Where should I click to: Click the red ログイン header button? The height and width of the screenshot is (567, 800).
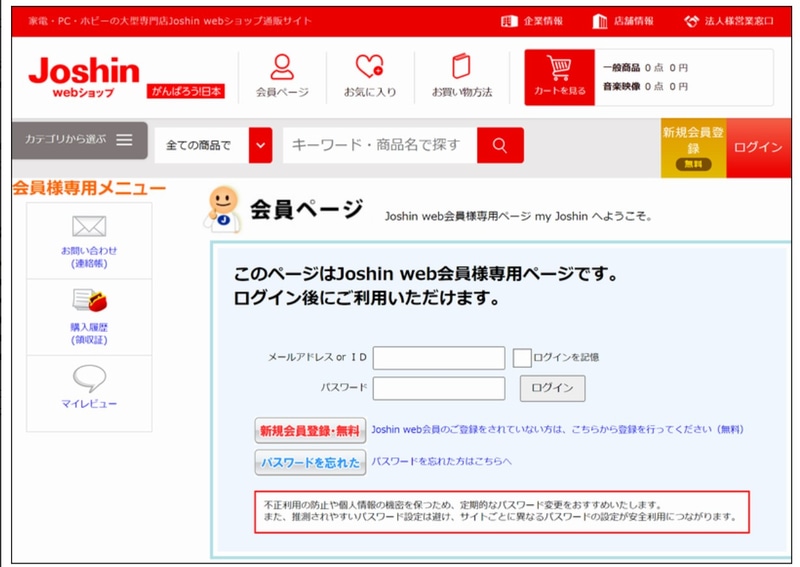pos(759,148)
